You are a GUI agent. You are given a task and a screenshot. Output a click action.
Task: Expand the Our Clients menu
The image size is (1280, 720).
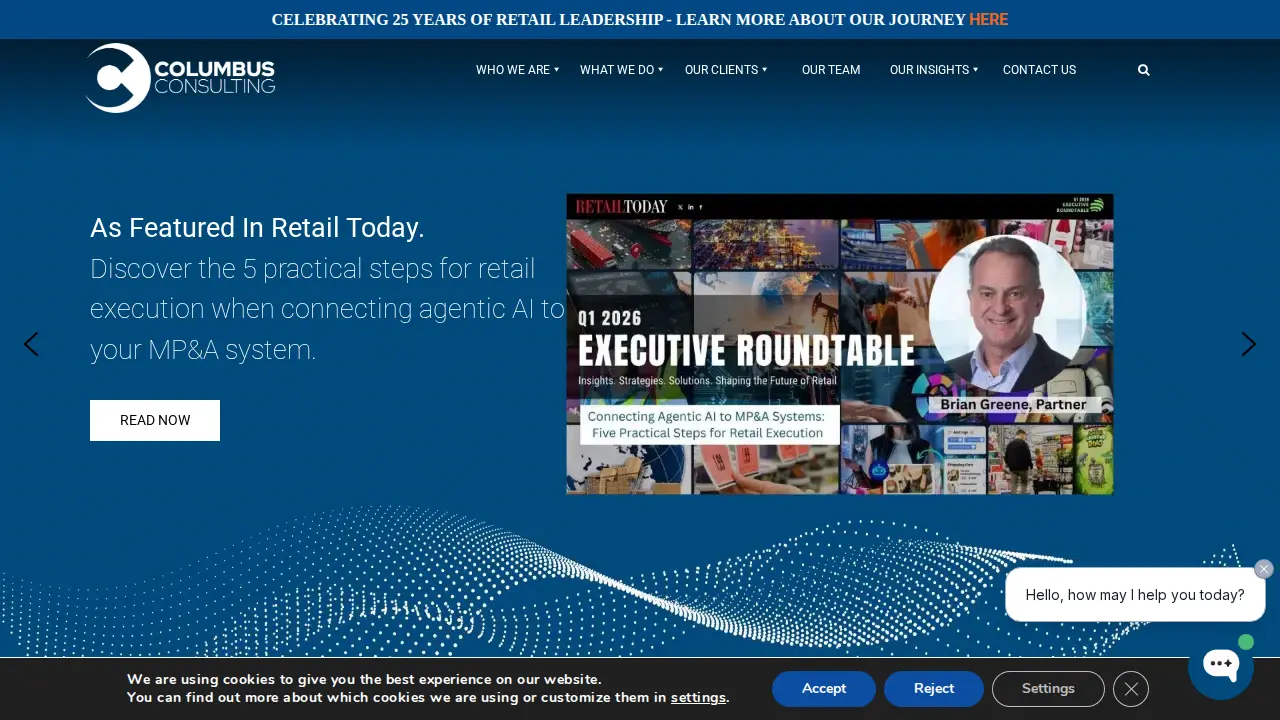(x=726, y=70)
